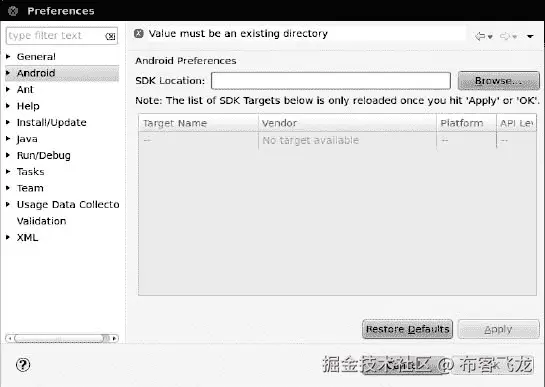
Task: Select XML in the preferences tree
Action: click(27, 237)
